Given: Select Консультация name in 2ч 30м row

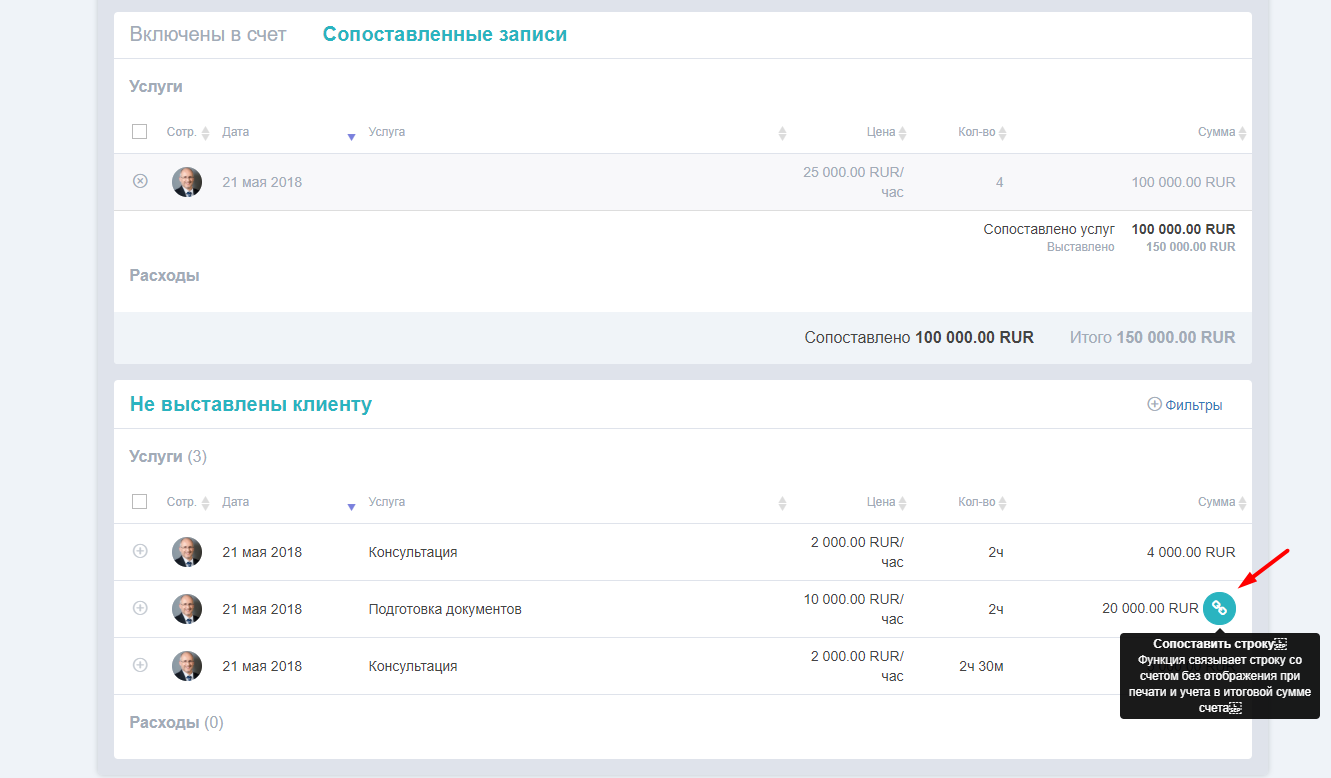Looking at the screenshot, I should [413, 666].
